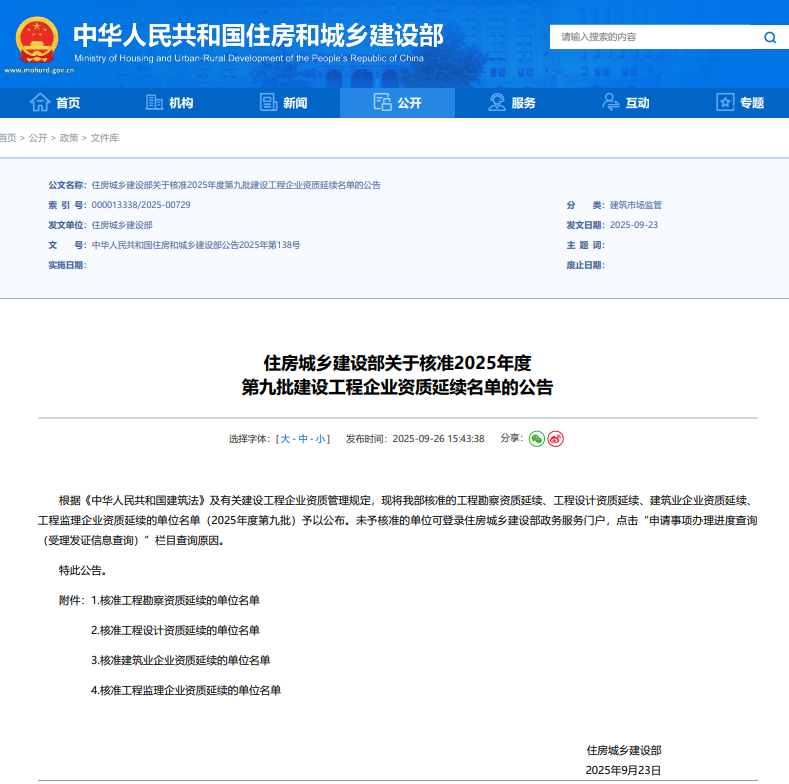Click the national emblem logo
Image resolution: width=789 pixels, height=784 pixels.
click(x=36, y=39)
